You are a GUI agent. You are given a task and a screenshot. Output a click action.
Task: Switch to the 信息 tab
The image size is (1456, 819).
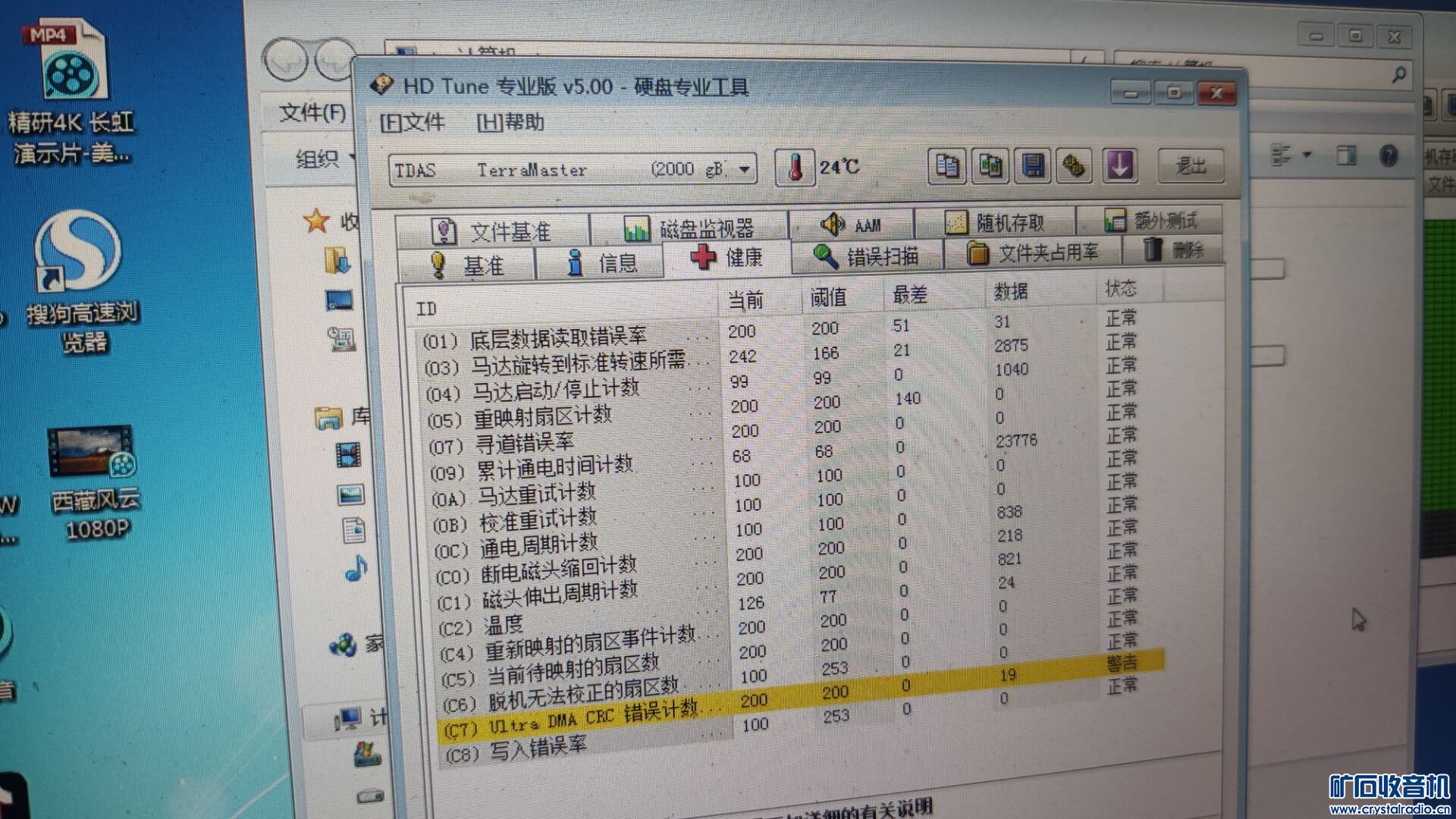[601, 262]
